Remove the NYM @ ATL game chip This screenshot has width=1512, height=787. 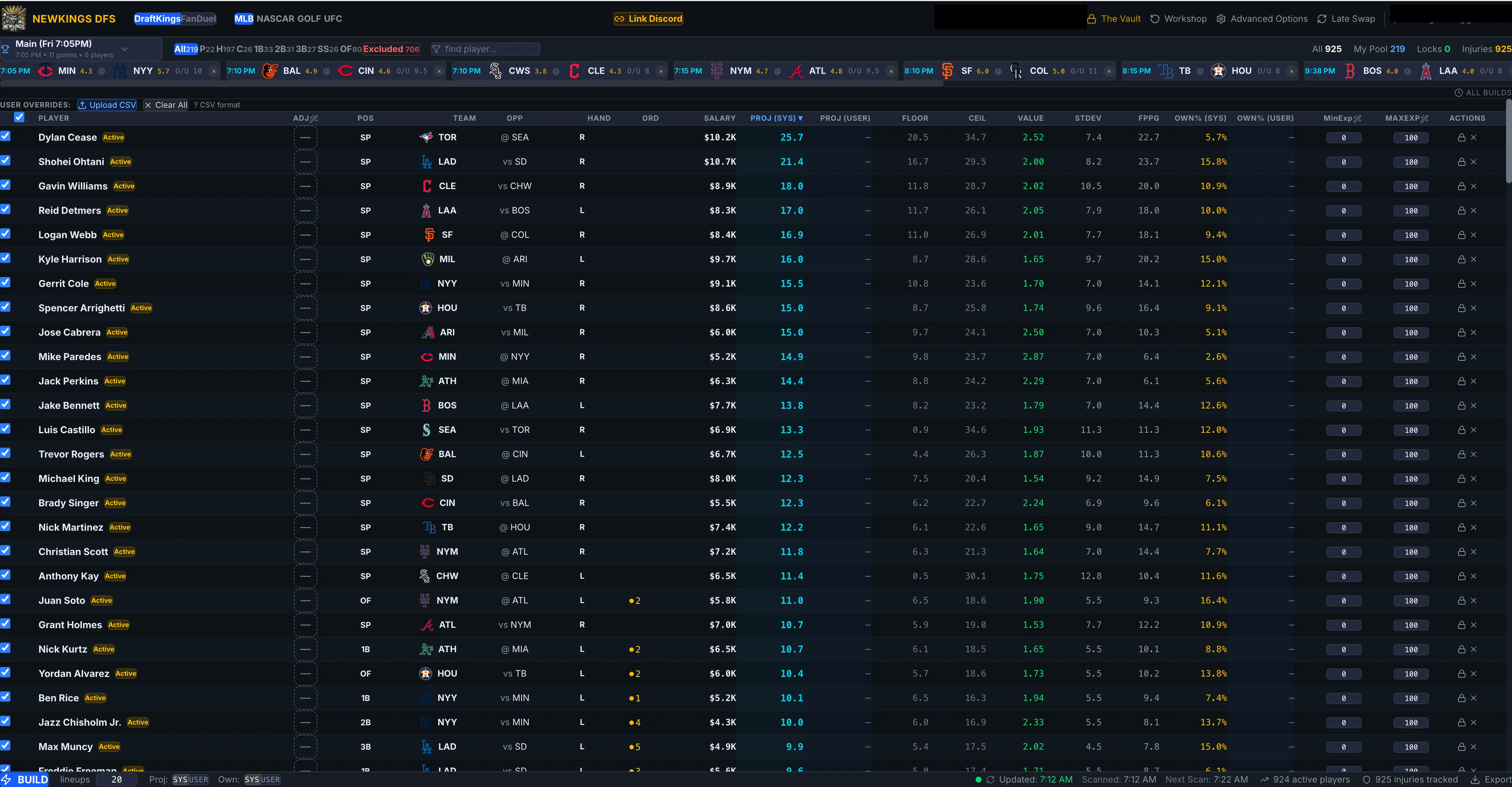point(891,71)
